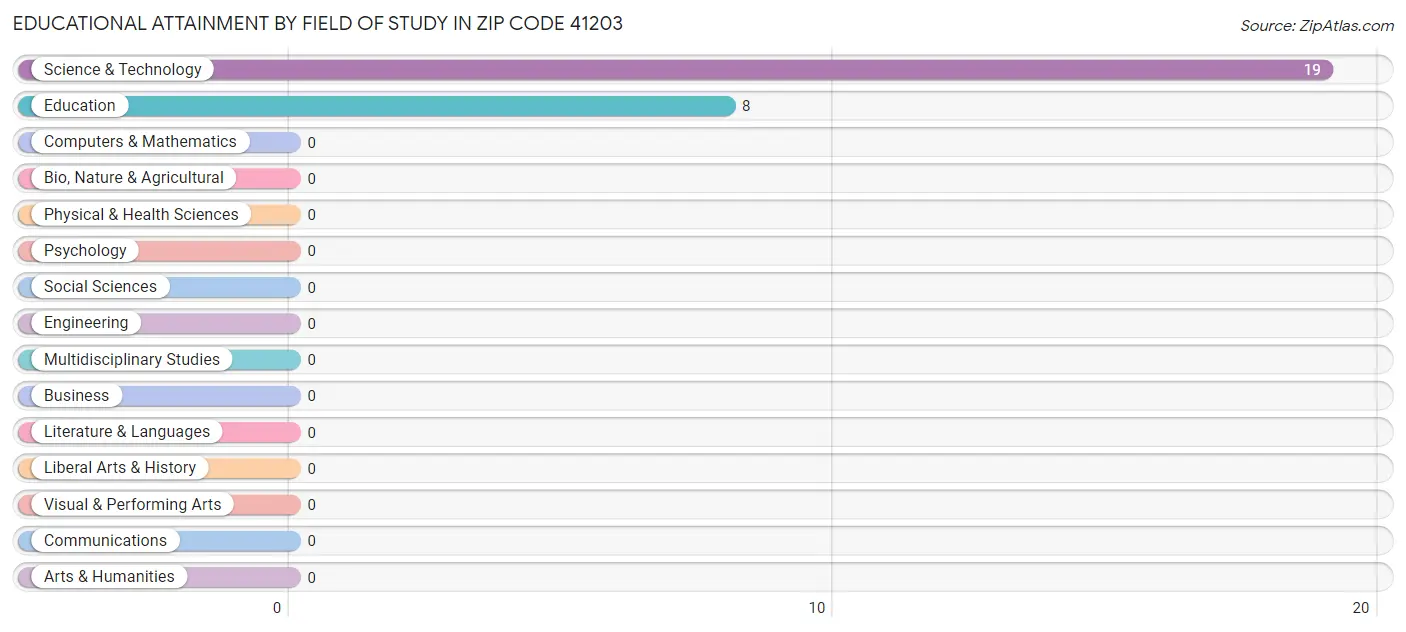Click the x-axis tick label 20
Viewport: 1406px width, 632px height.
[1361, 608]
